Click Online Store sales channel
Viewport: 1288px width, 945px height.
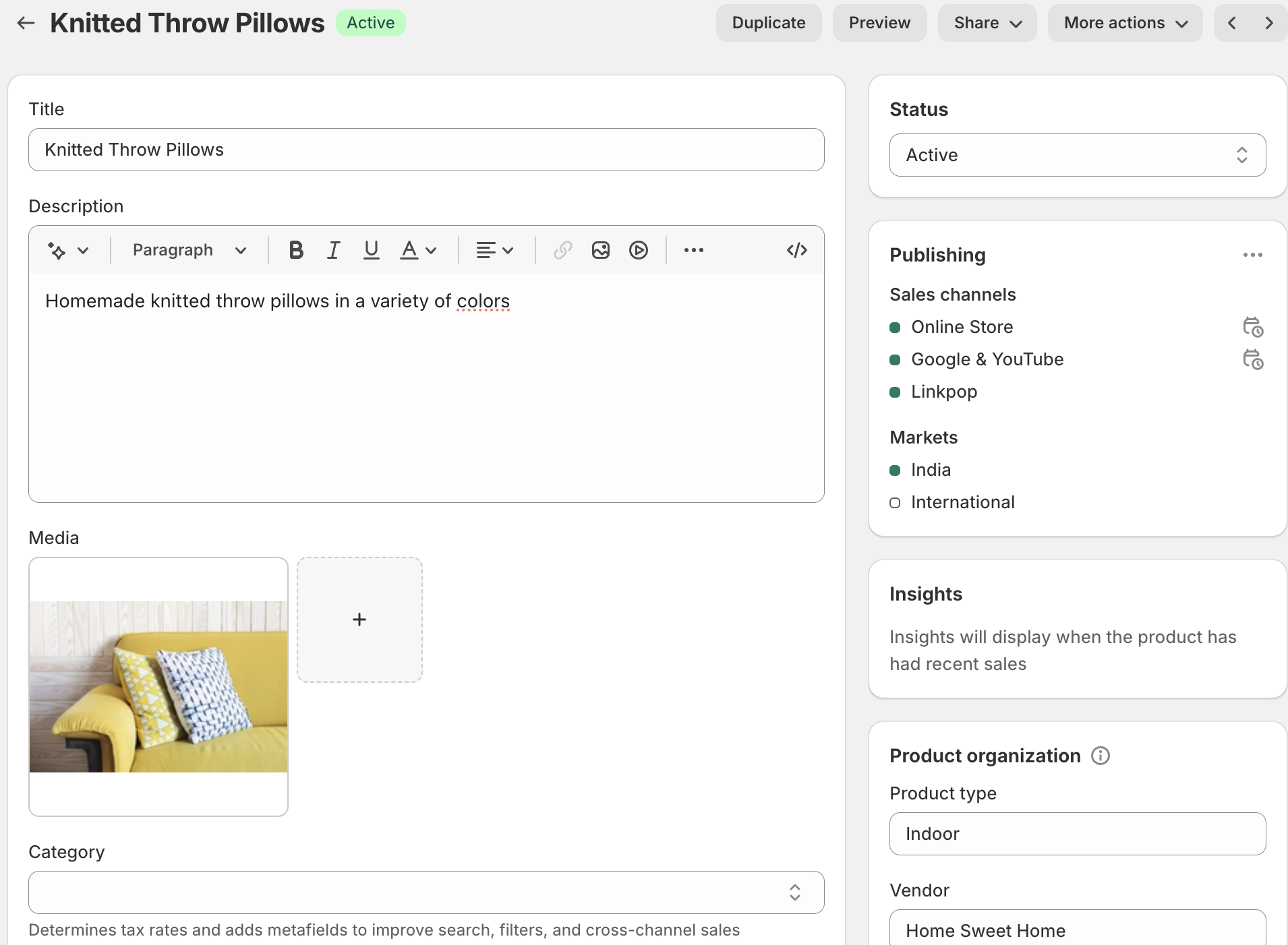[x=962, y=327]
